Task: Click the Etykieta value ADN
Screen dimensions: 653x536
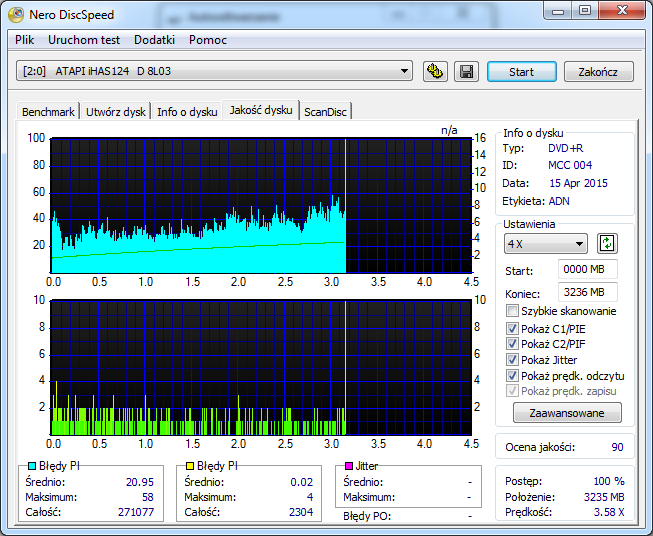Action: point(559,201)
